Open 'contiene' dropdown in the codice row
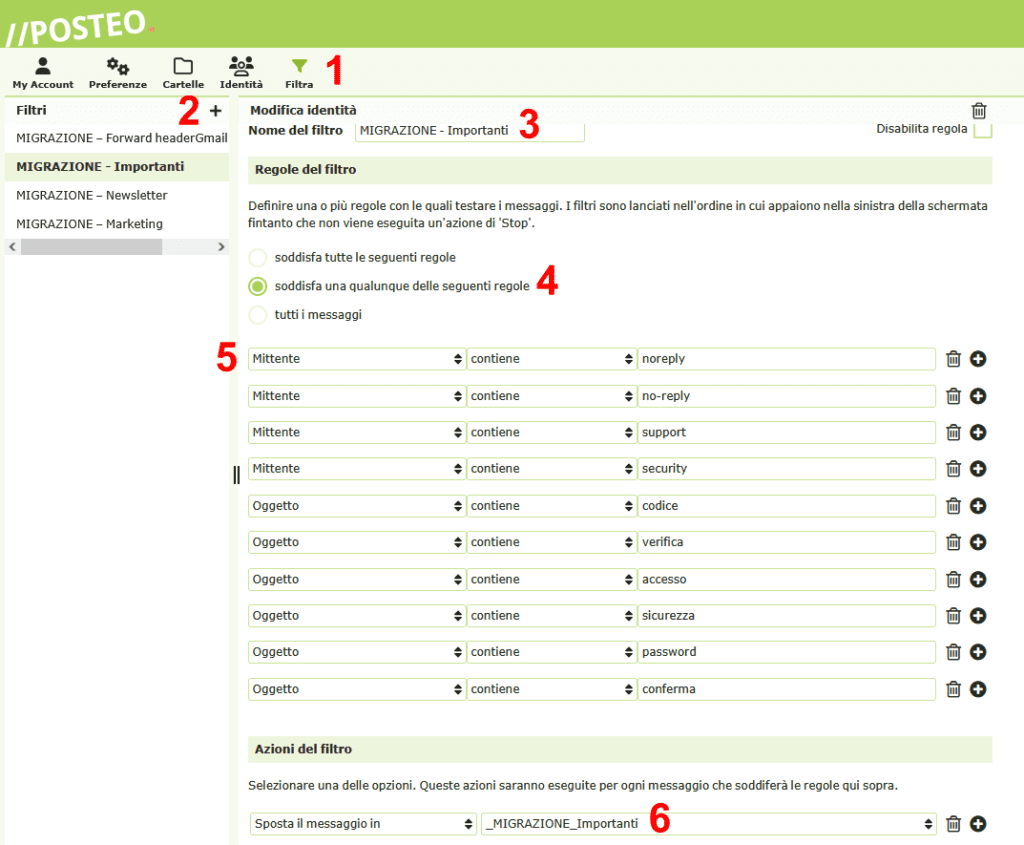Viewport: 1024px width, 845px height. [551, 506]
